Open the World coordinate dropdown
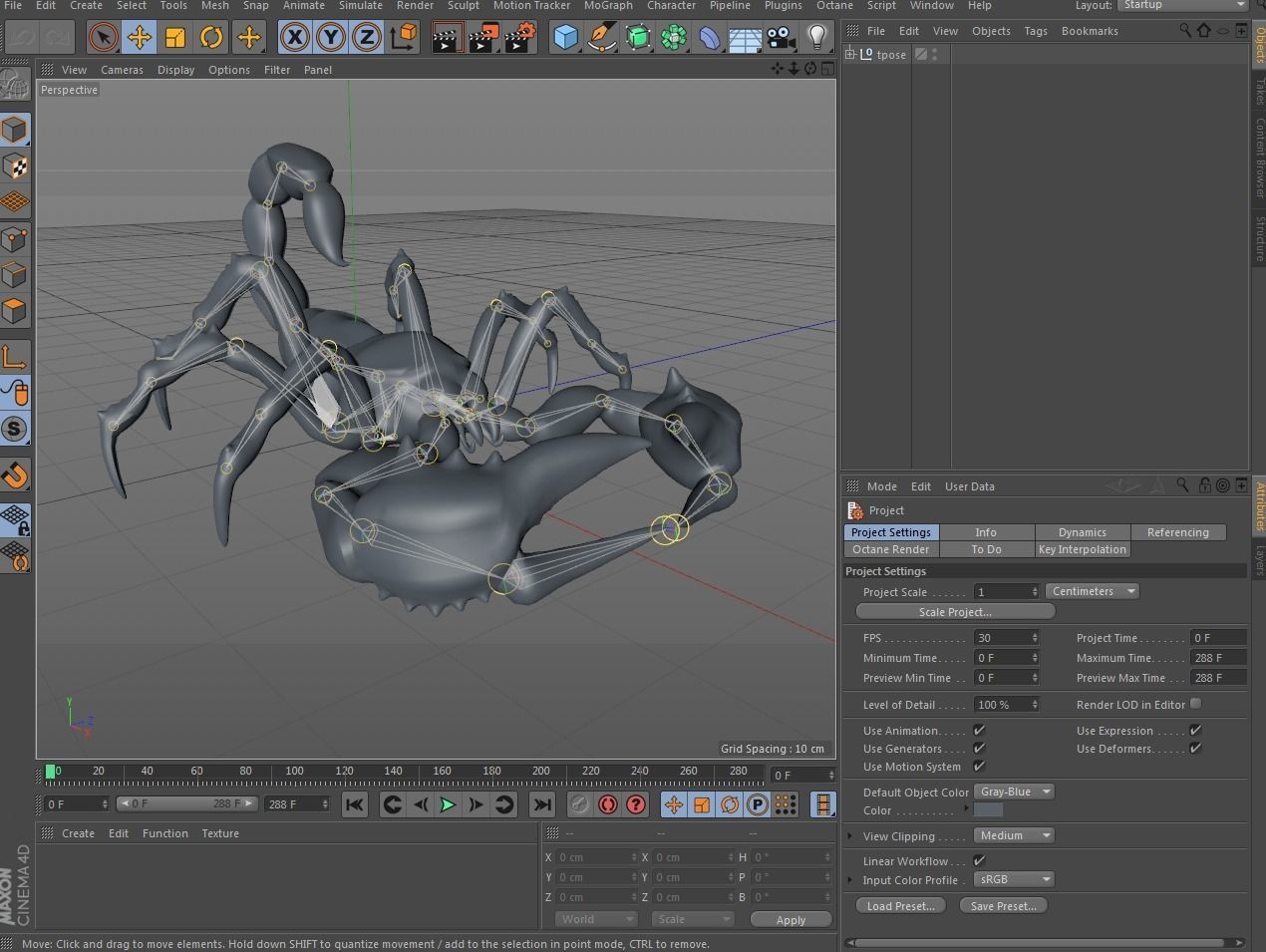 [x=594, y=919]
